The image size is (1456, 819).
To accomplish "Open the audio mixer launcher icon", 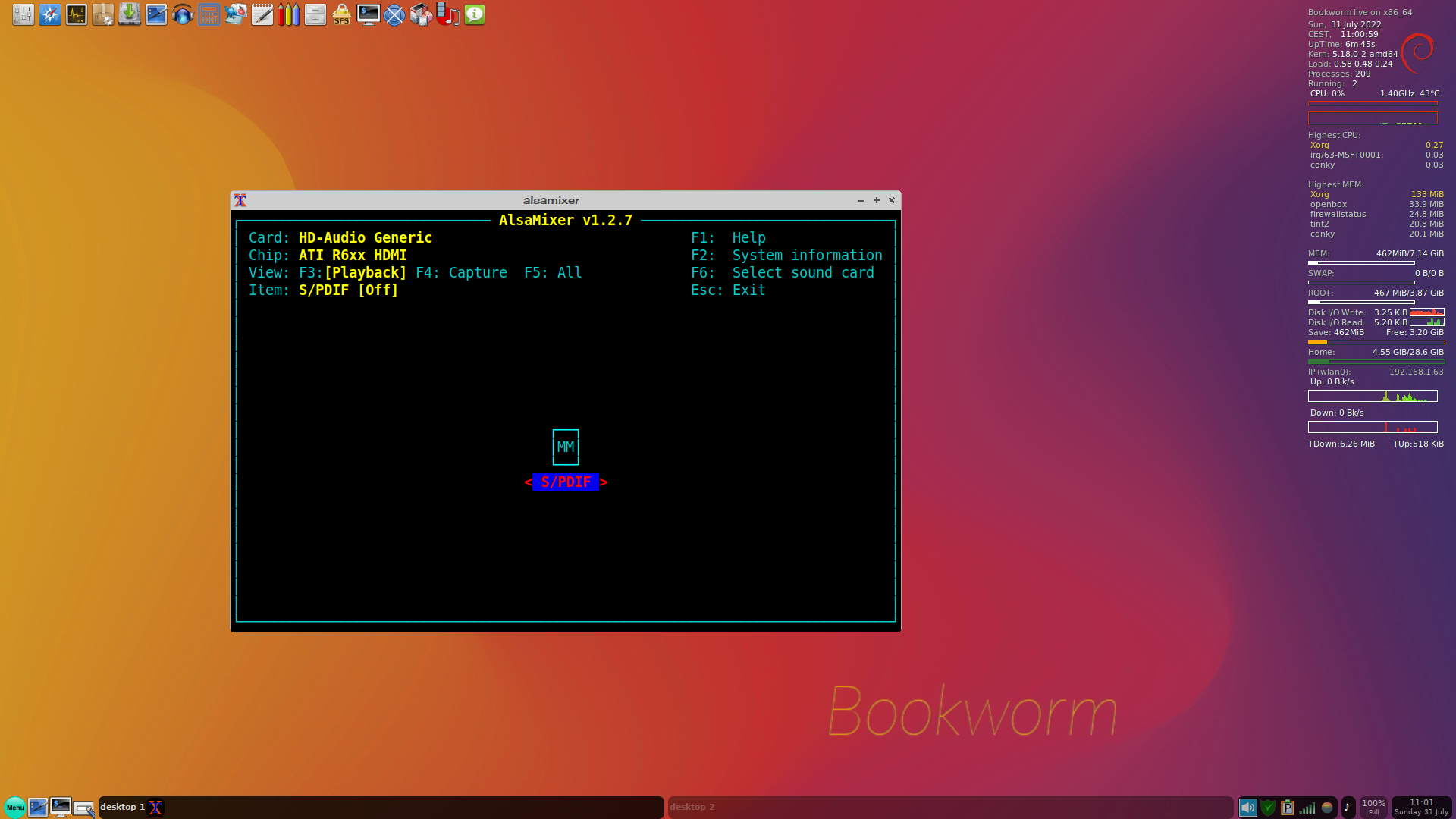I will pos(24,14).
